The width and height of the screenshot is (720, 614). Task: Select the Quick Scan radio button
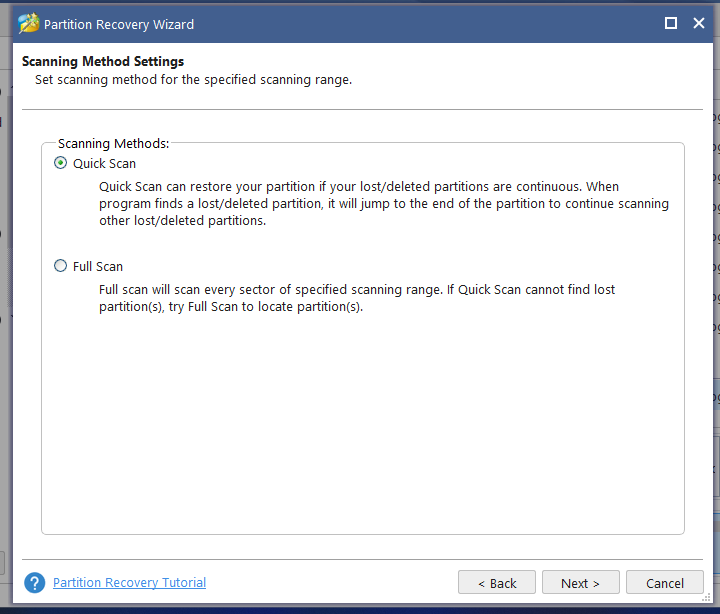tap(60, 163)
